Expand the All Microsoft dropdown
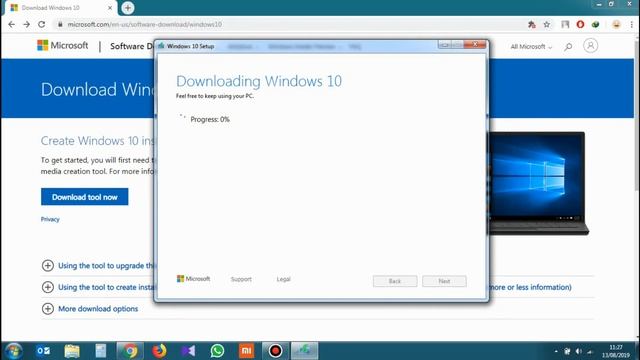This screenshot has height=360, width=640. [531, 47]
